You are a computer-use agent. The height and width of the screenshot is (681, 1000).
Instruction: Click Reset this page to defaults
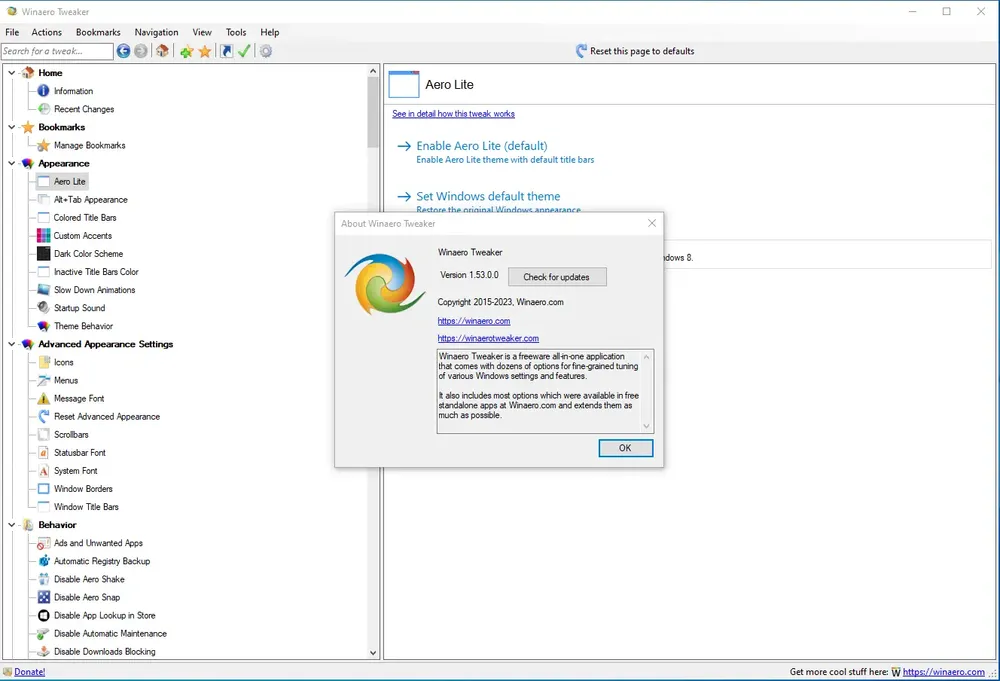[635, 51]
